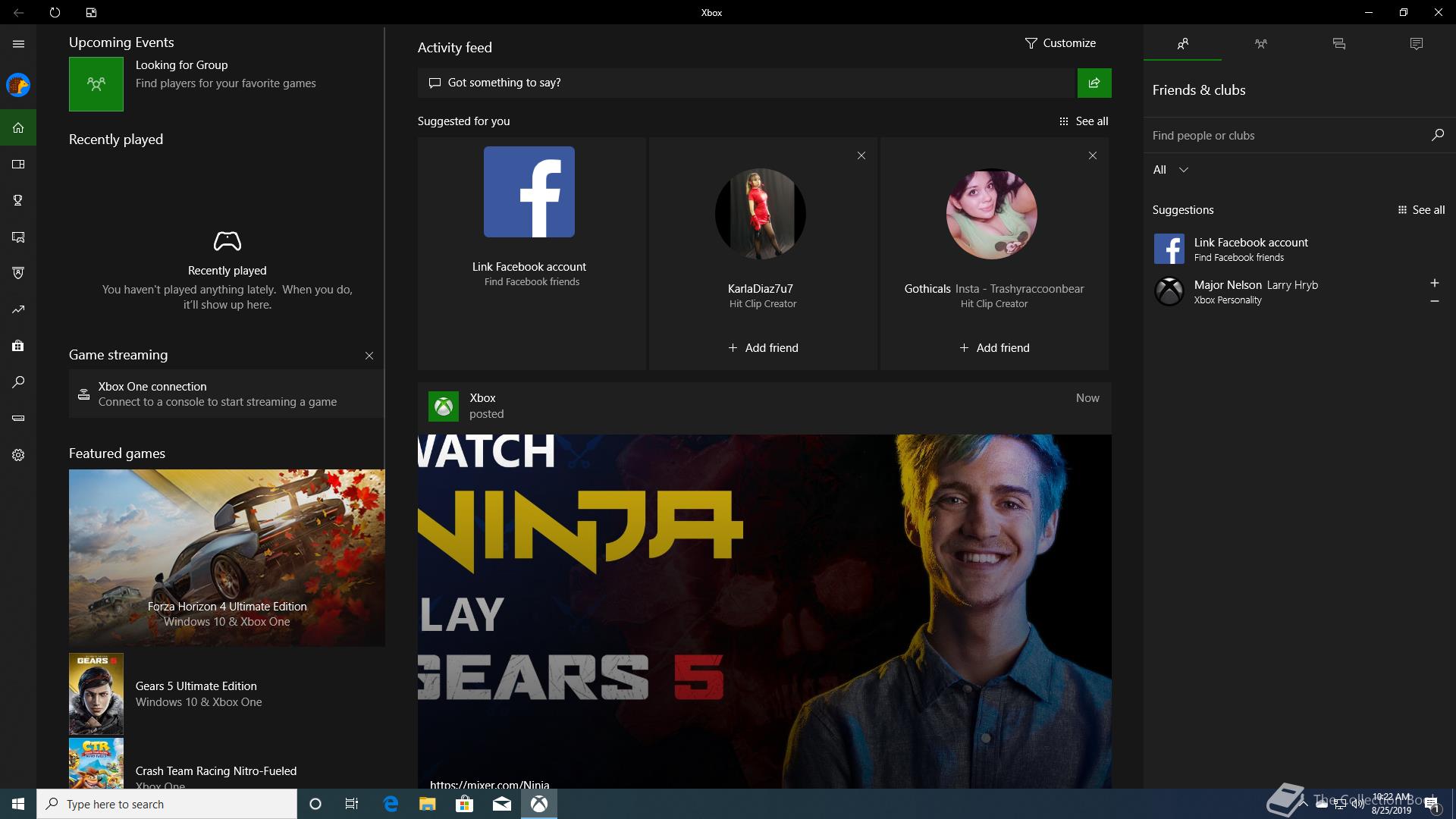Viewport: 1456px width, 819px height.
Task: Open My games sidebar icon
Action: [x=18, y=164]
